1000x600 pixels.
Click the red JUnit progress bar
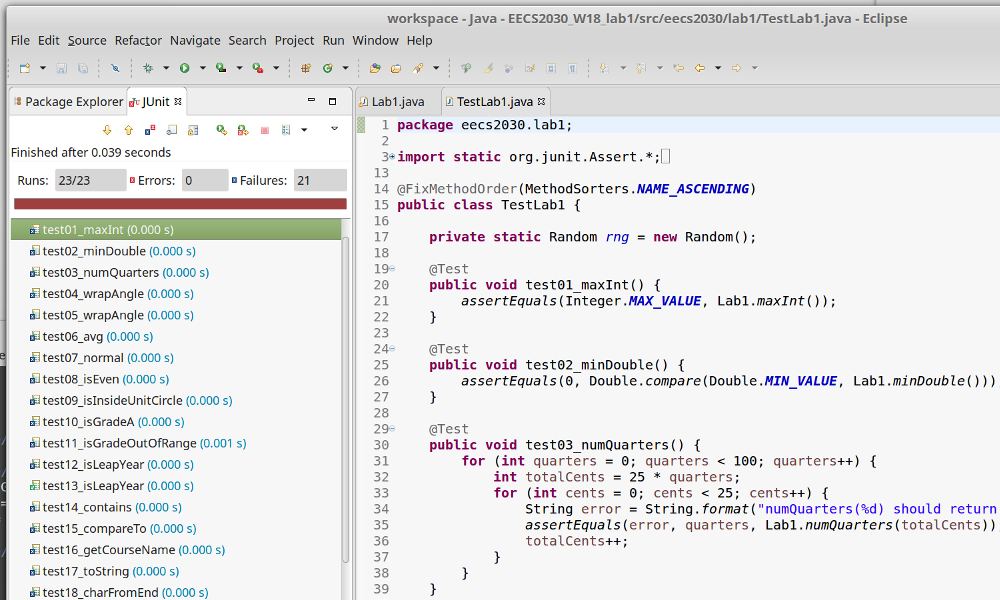tap(180, 203)
